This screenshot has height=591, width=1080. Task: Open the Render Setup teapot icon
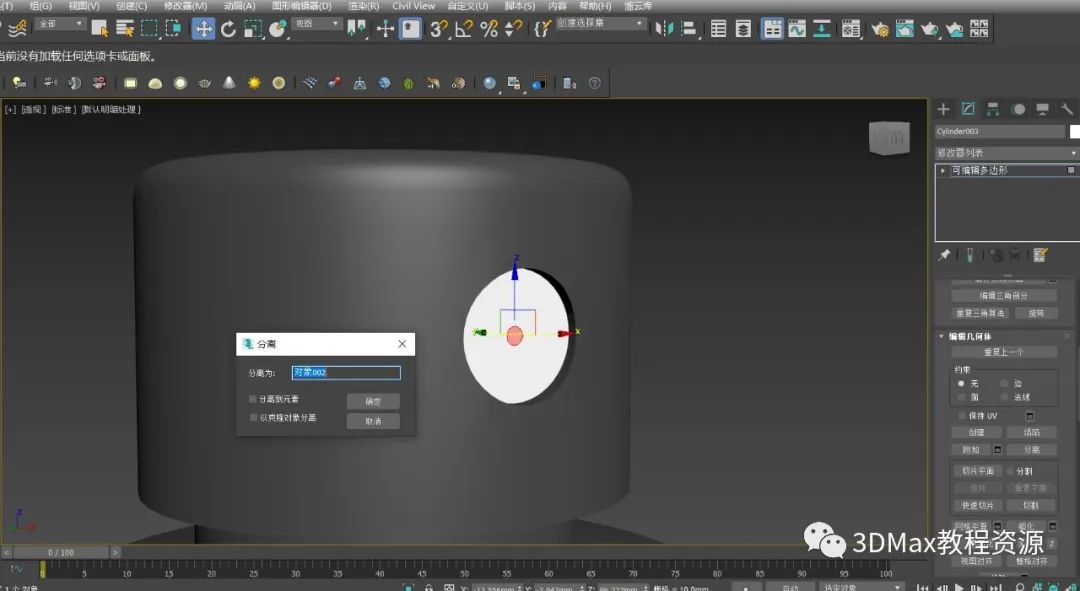pos(880,29)
